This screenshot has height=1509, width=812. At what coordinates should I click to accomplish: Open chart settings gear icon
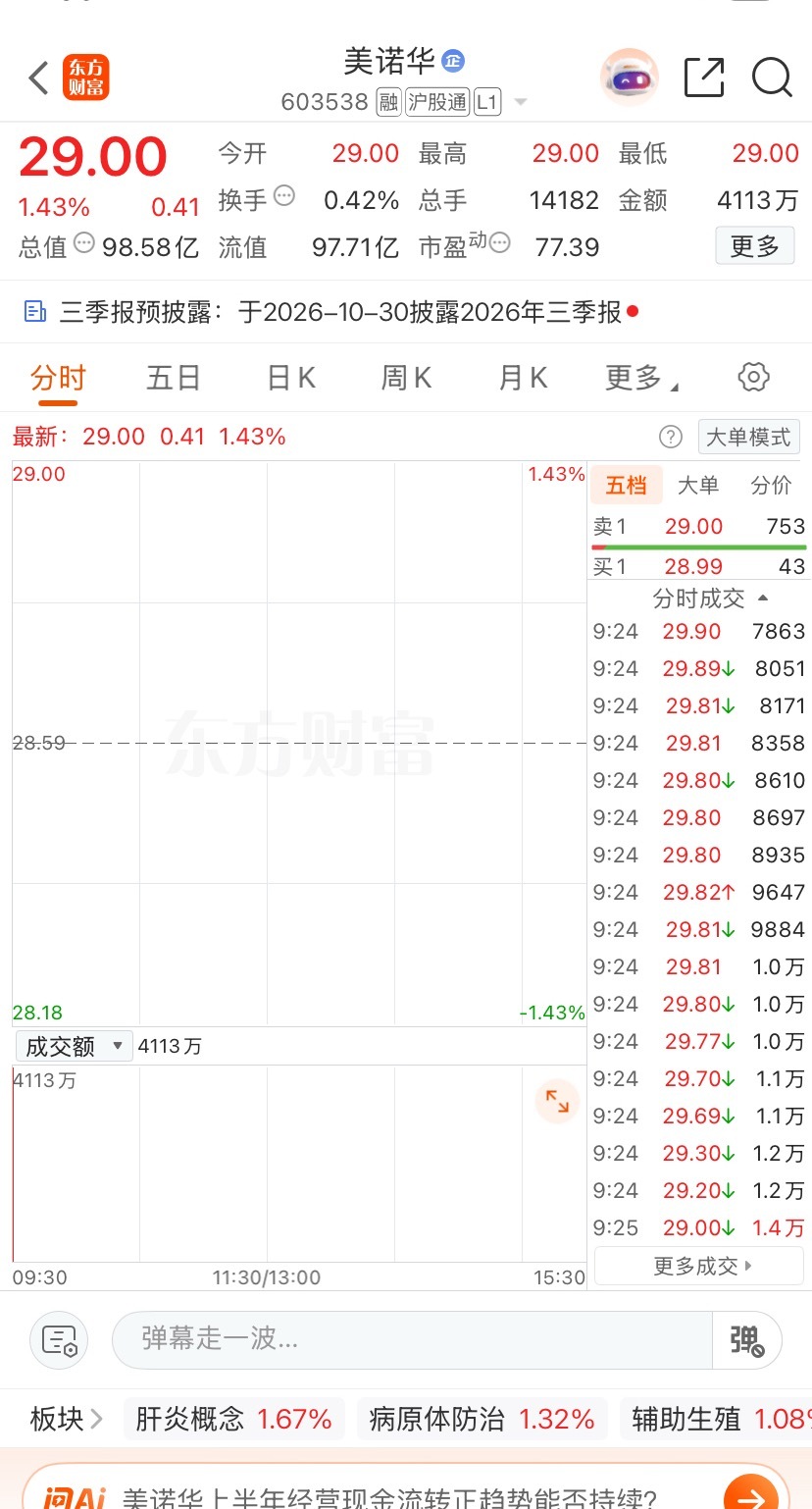(753, 377)
